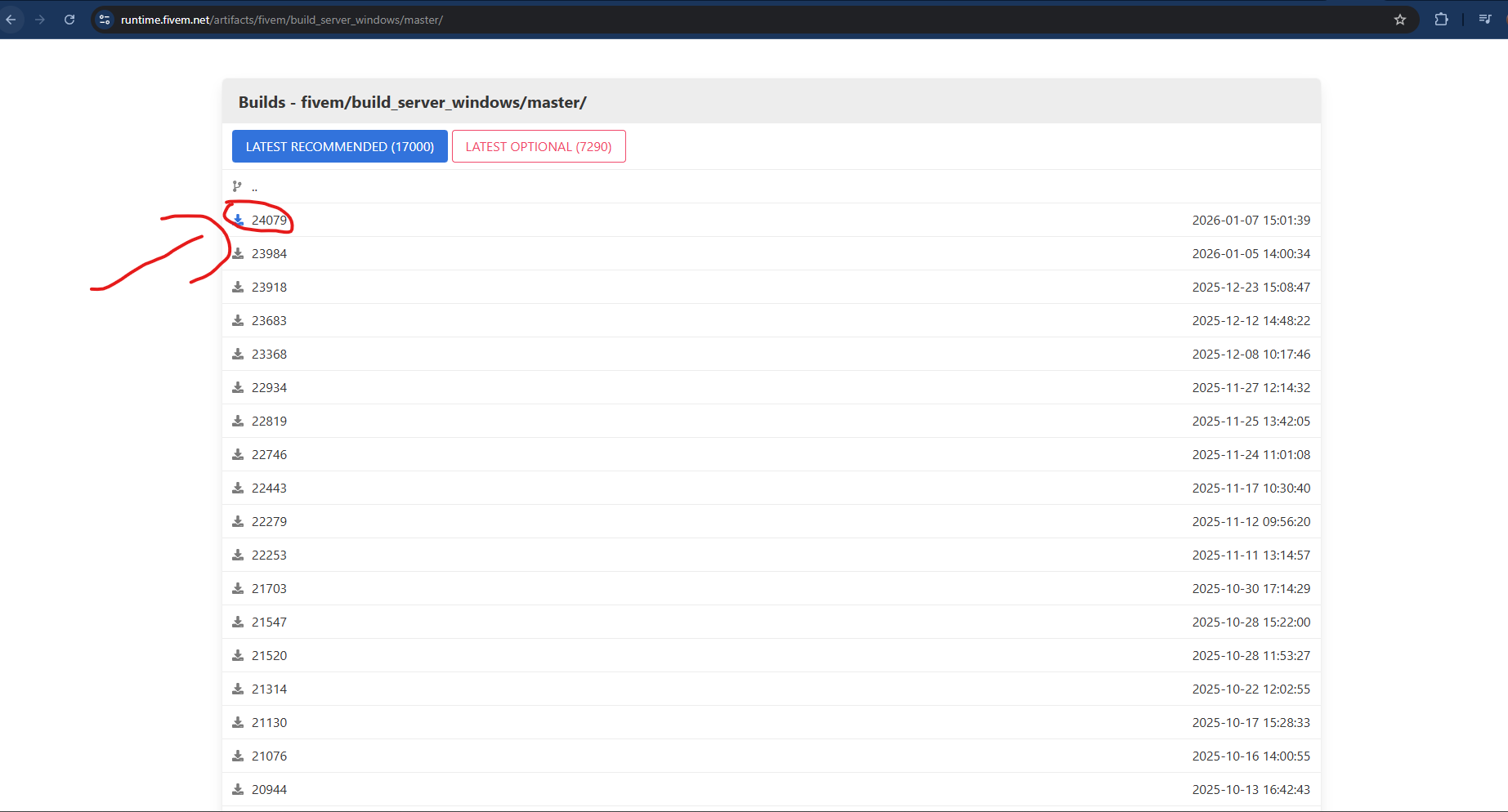1508x812 pixels.
Task: Click download icon beside build 23984
Action: [x=238, y=253]
